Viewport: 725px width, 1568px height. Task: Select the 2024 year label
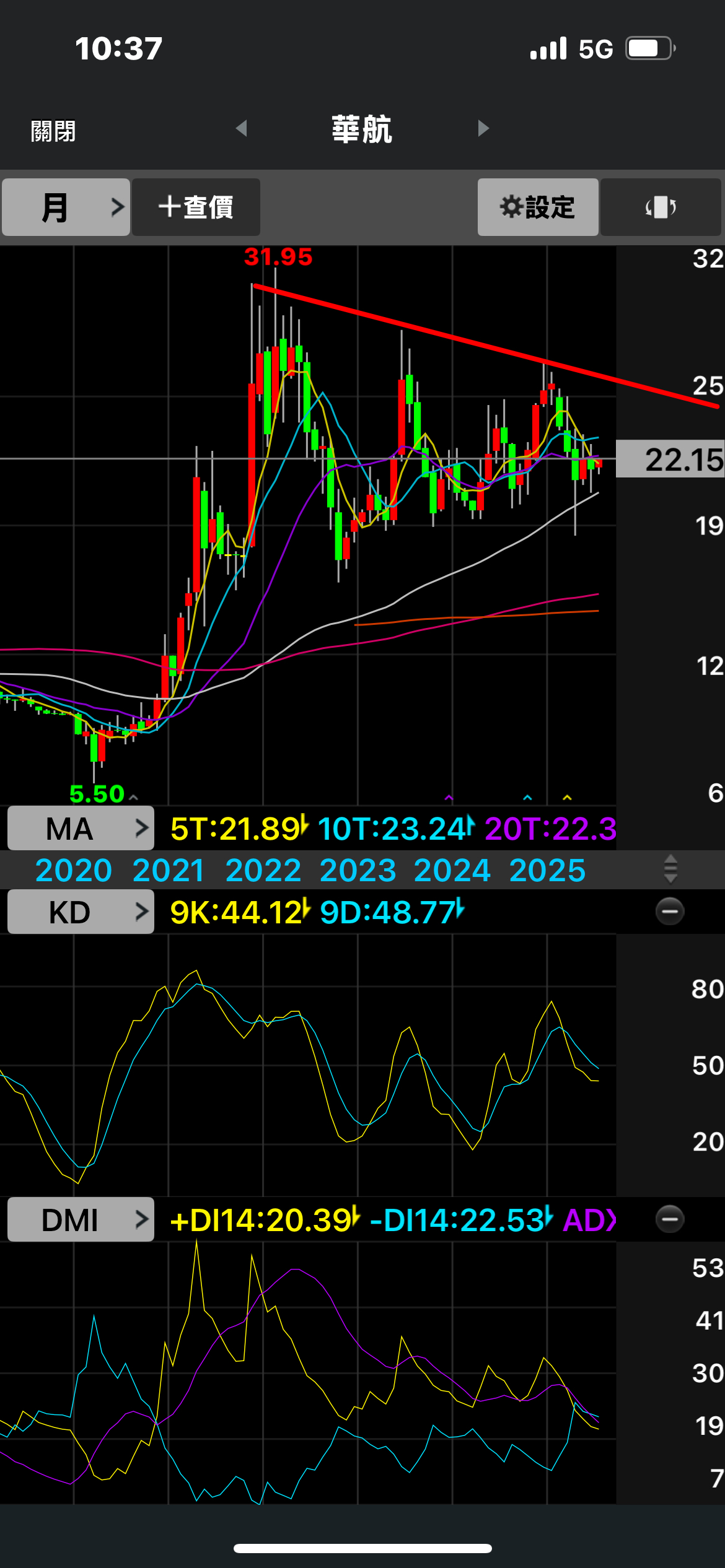pyautogui.click(x=452, y=870)
